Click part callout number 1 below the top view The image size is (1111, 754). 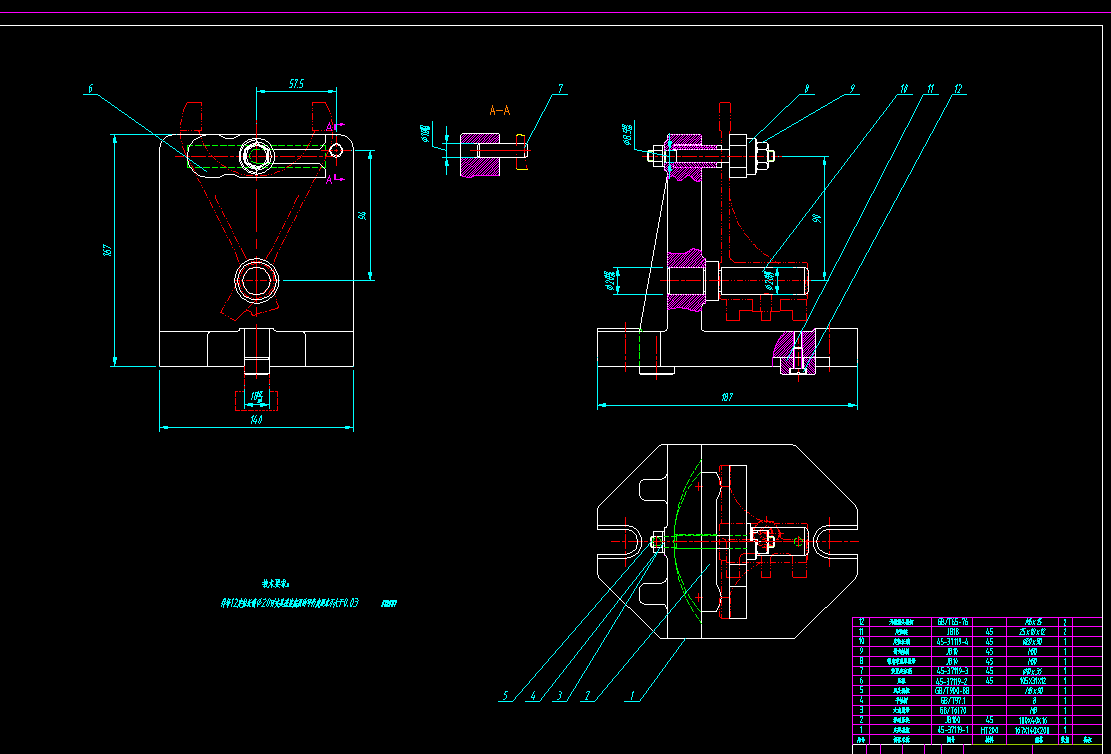point(632,697)
